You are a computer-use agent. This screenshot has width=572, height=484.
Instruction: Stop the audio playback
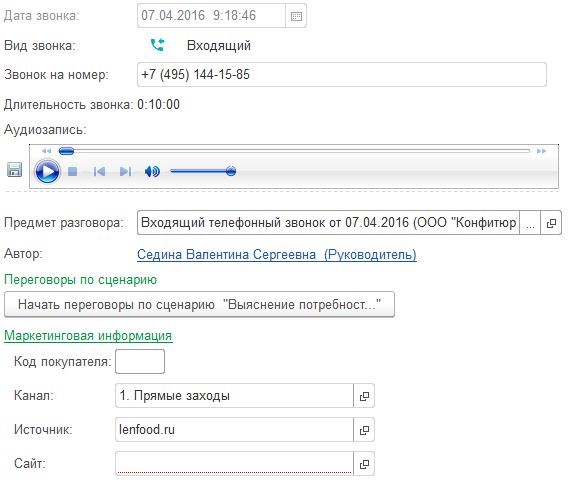coord(73,171)
